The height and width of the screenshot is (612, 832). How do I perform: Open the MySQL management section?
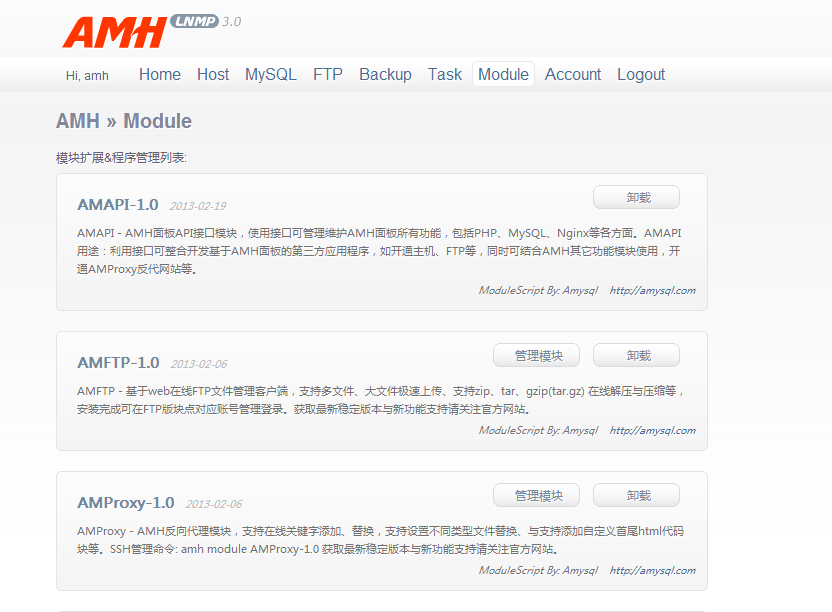click(x=271, y=74)
